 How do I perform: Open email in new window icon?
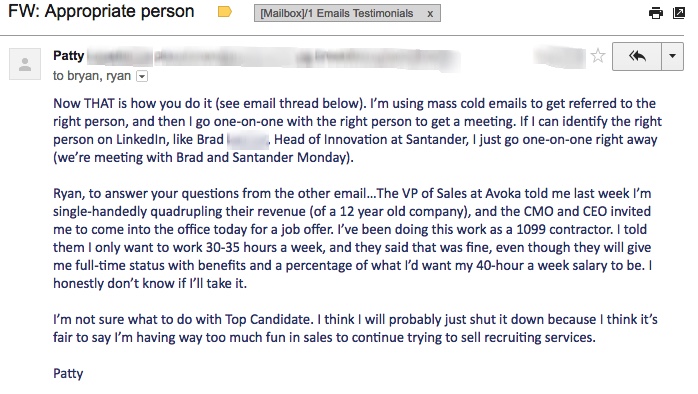(679, 13)
